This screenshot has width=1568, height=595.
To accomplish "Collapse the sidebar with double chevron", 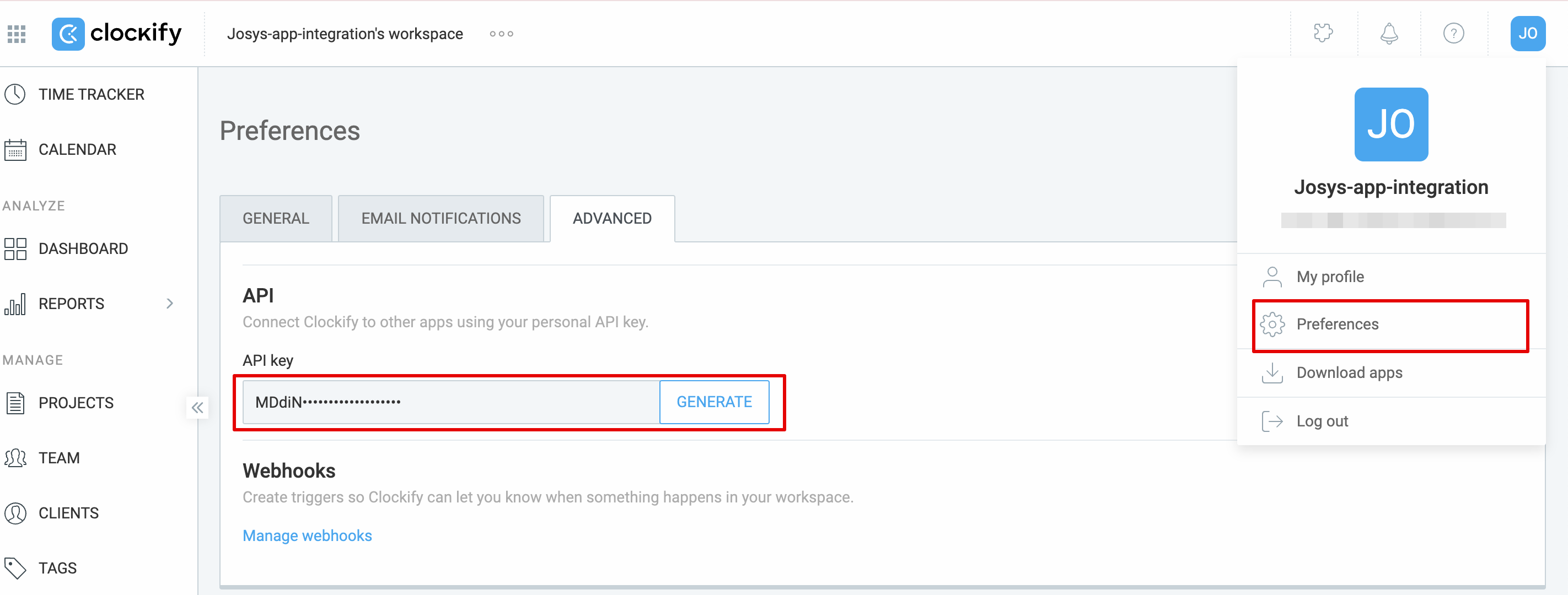I will pyautogui.click(x=197, y=408).
